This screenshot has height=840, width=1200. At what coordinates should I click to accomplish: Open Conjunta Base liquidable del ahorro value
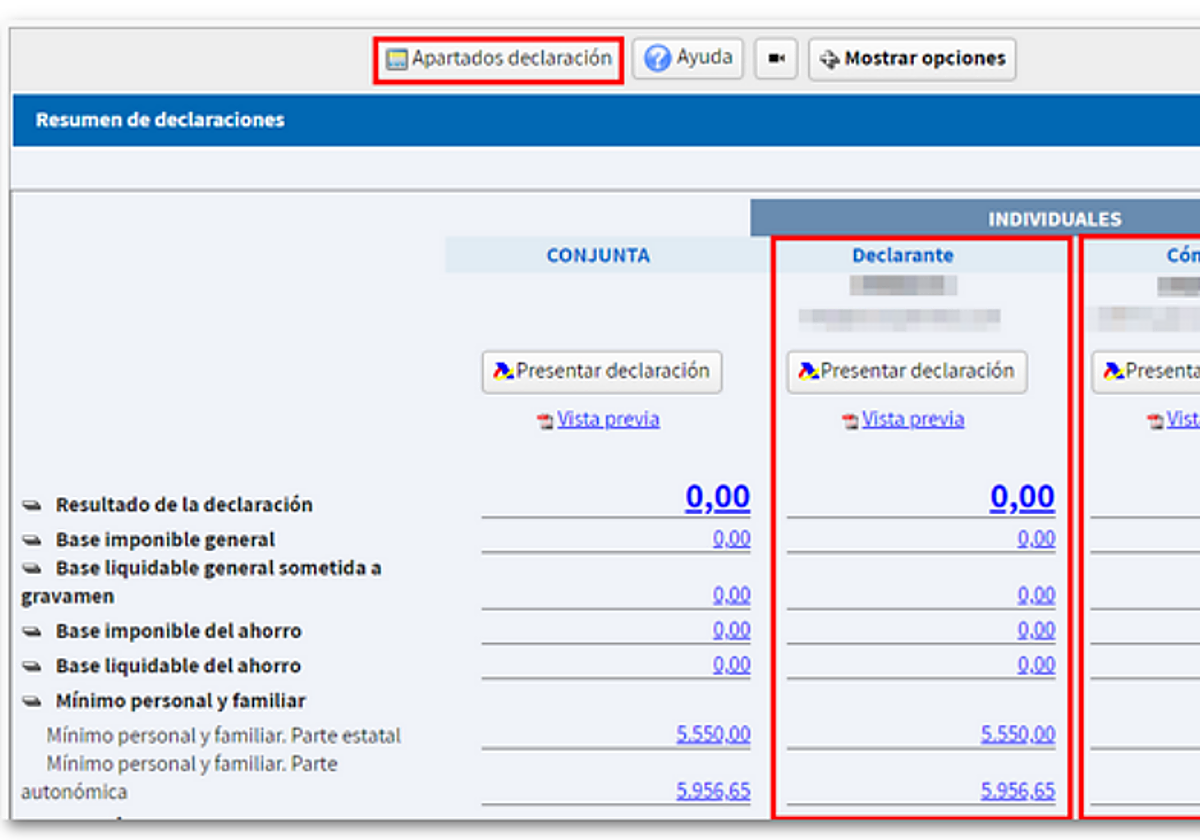[732, 665]
